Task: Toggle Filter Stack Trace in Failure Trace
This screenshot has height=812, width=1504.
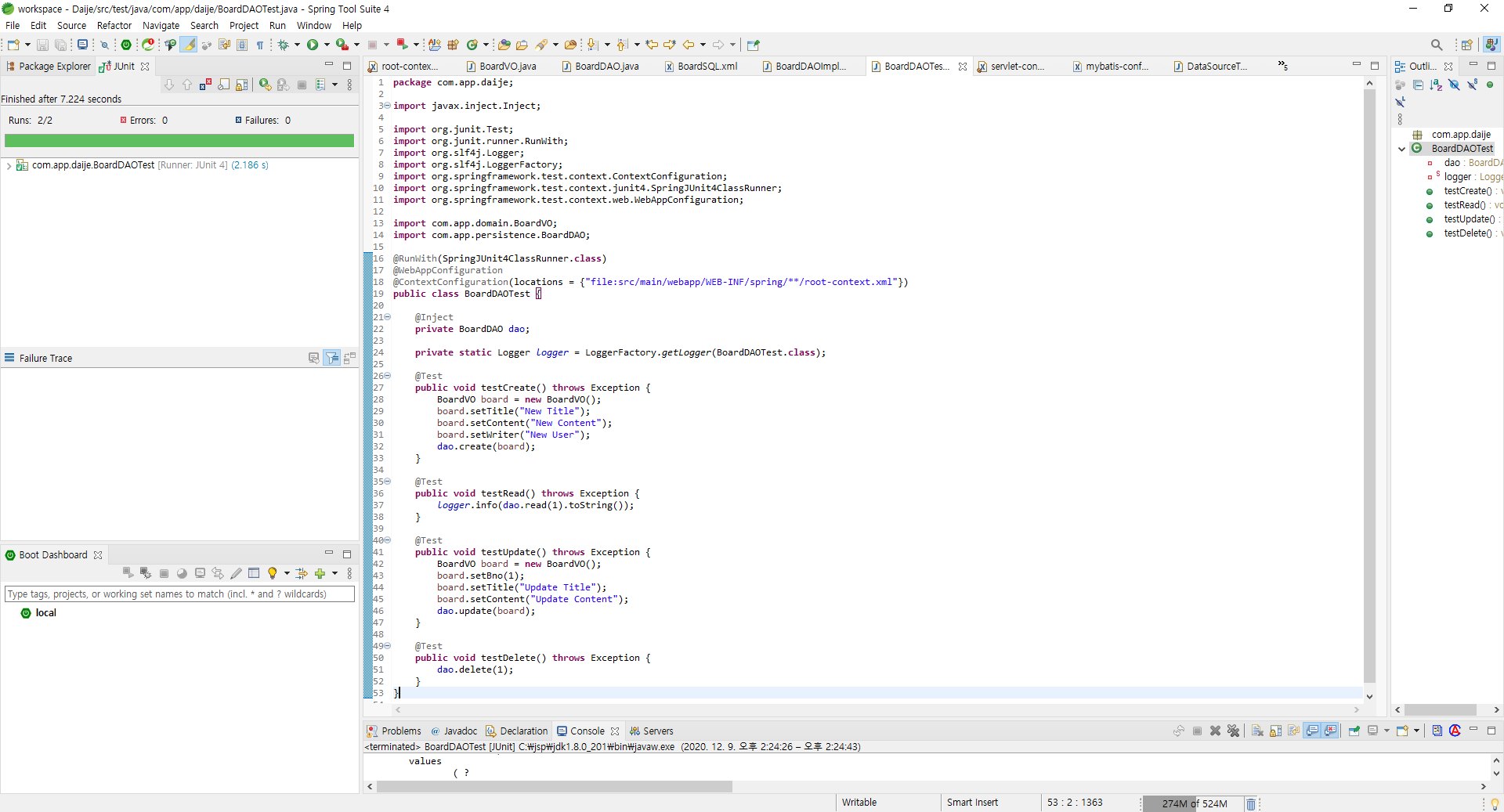Action: [x=332, y=358]
